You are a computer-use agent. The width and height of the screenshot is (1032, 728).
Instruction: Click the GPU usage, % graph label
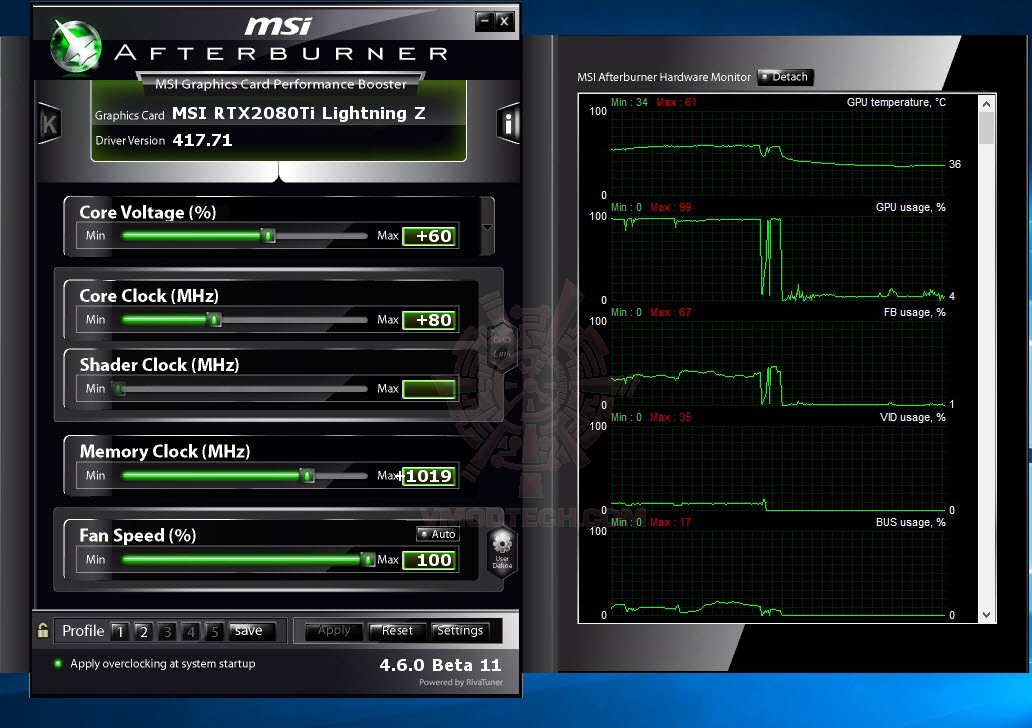pos(910,207)
